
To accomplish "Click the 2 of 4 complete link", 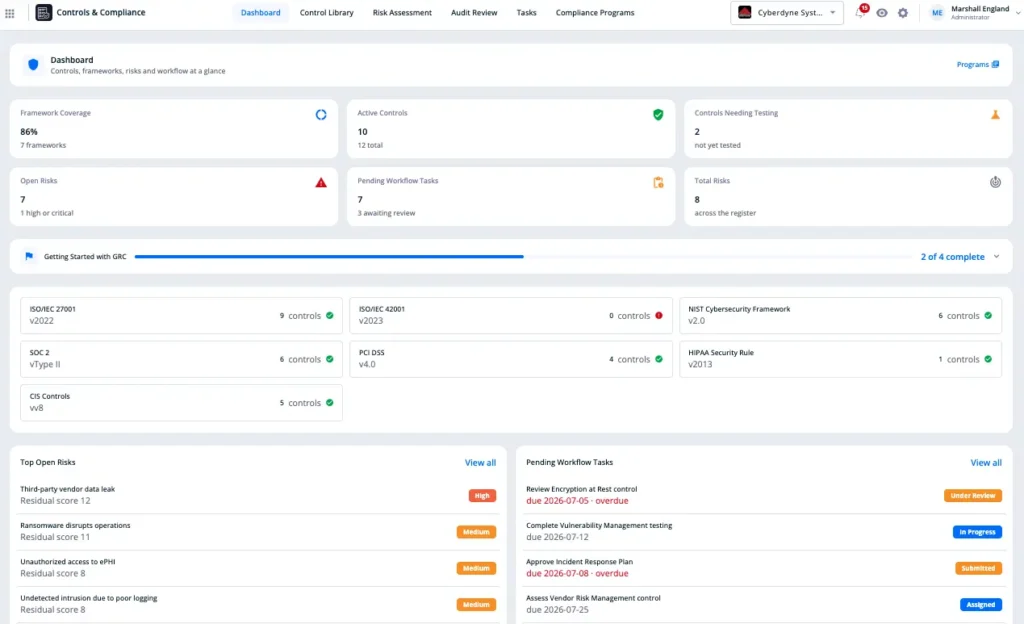I will [953, 257].
